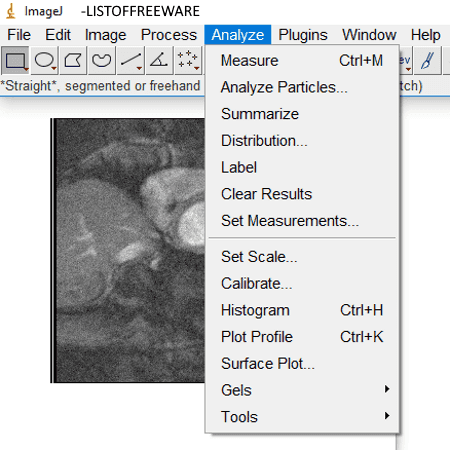This screenshot has height=450, width=450.
Task: Select the Angle tool
Action: click(x=159, y=60)
